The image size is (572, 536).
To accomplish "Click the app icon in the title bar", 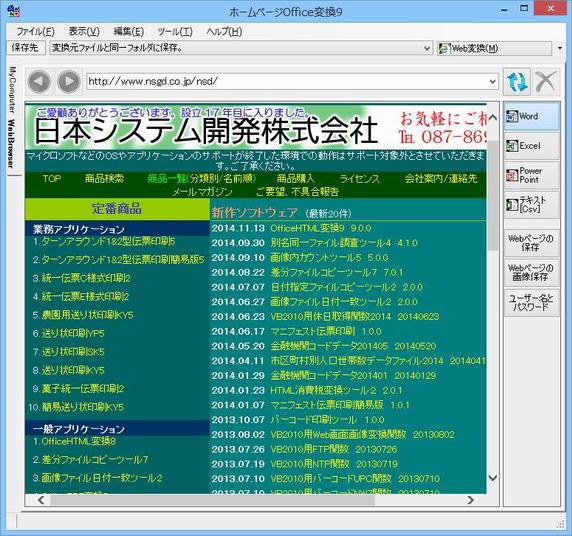I will coord(13,11).
